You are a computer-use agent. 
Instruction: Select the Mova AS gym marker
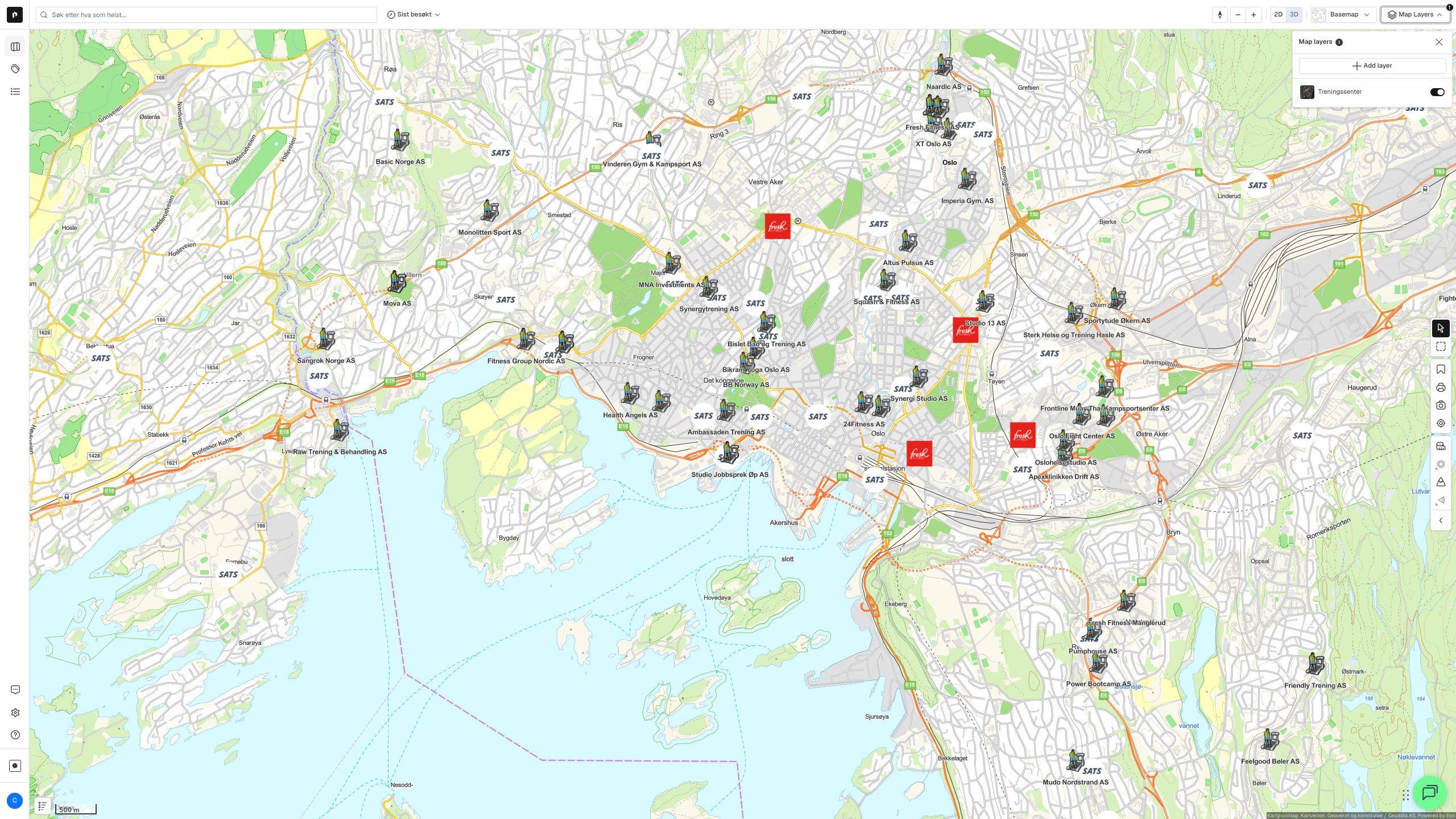click(x=397, y=282)
